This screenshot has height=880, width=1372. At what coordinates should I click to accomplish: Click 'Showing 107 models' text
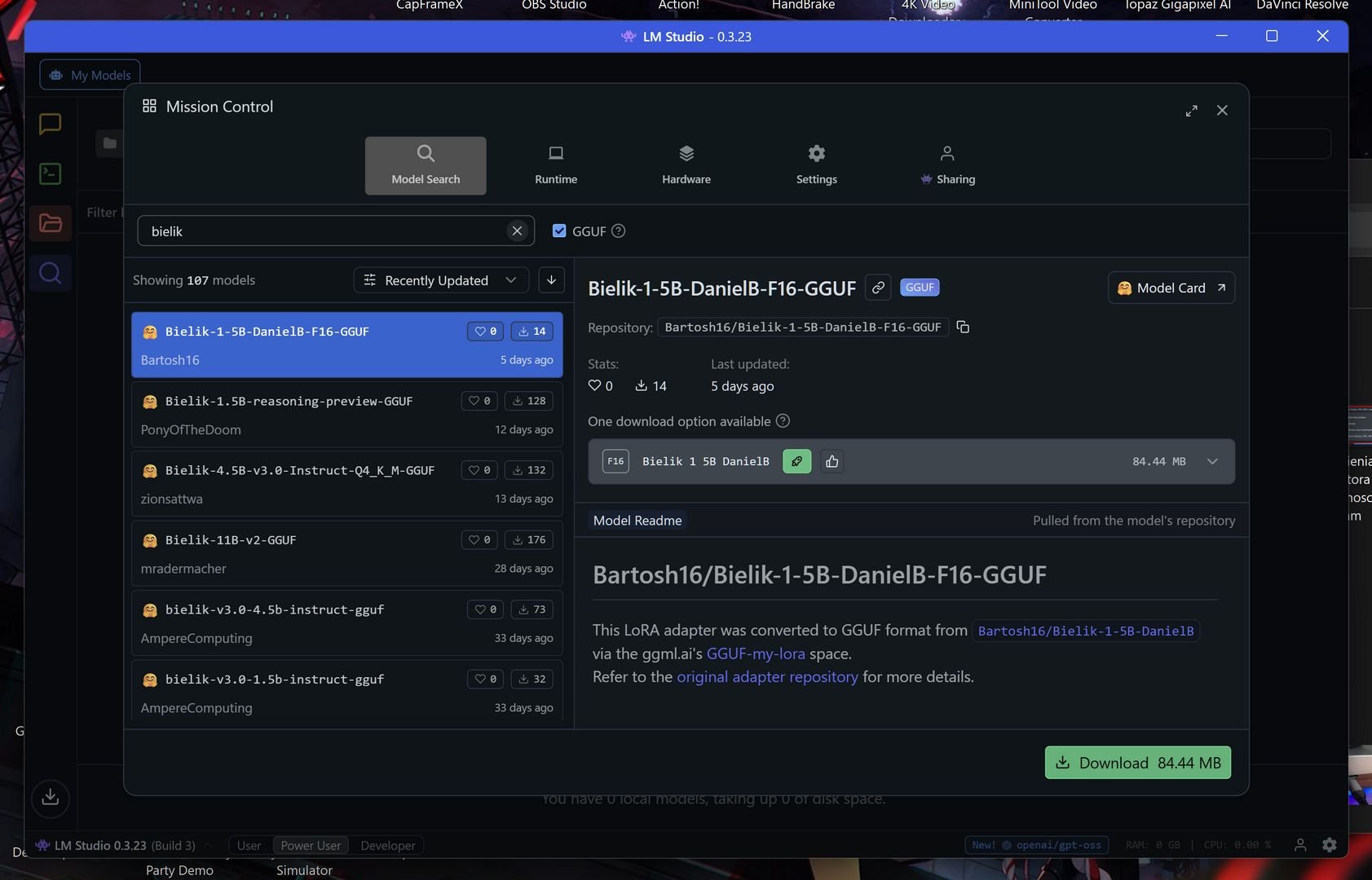194,280
